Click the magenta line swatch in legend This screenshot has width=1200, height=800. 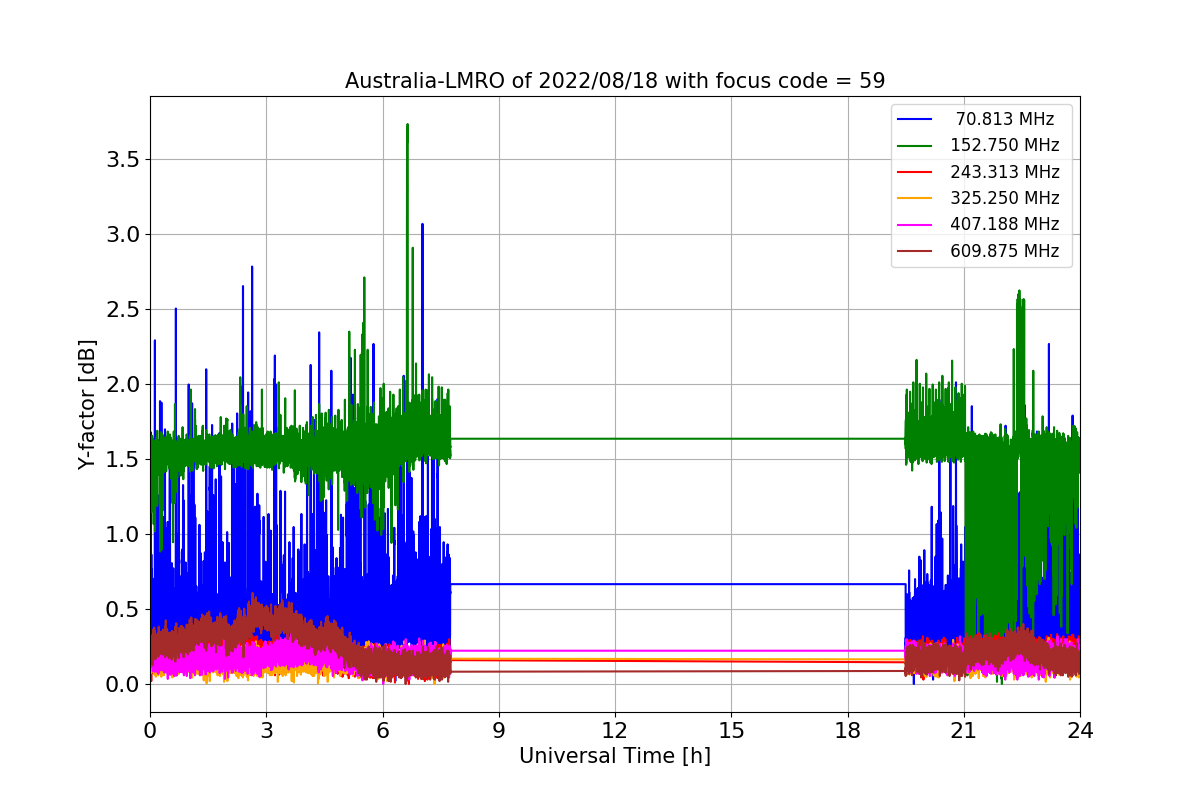[x=916, y=226]
